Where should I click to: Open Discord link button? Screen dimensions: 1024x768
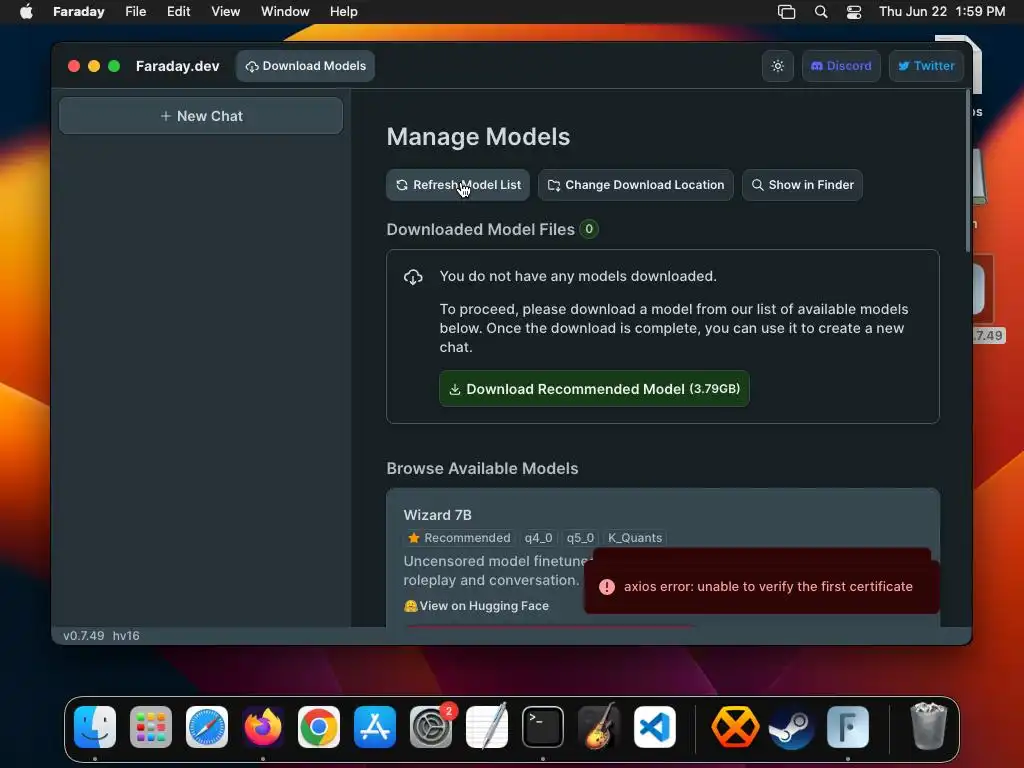click(841, 66)
